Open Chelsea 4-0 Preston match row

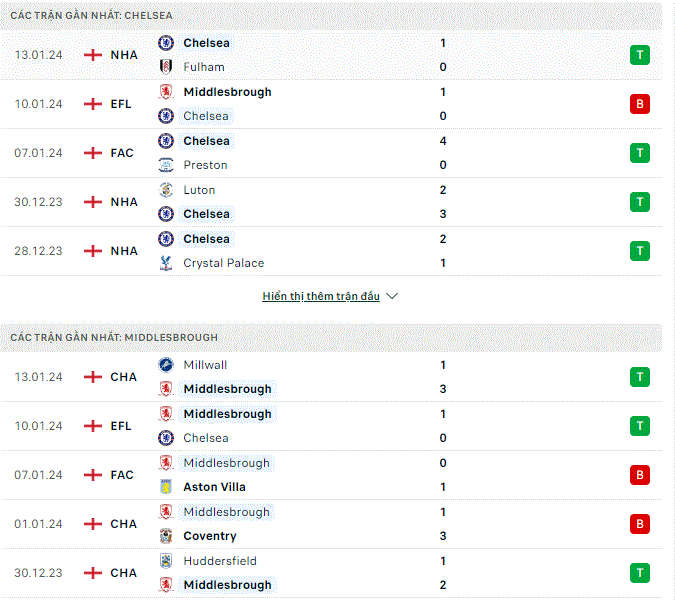(331, 153)
